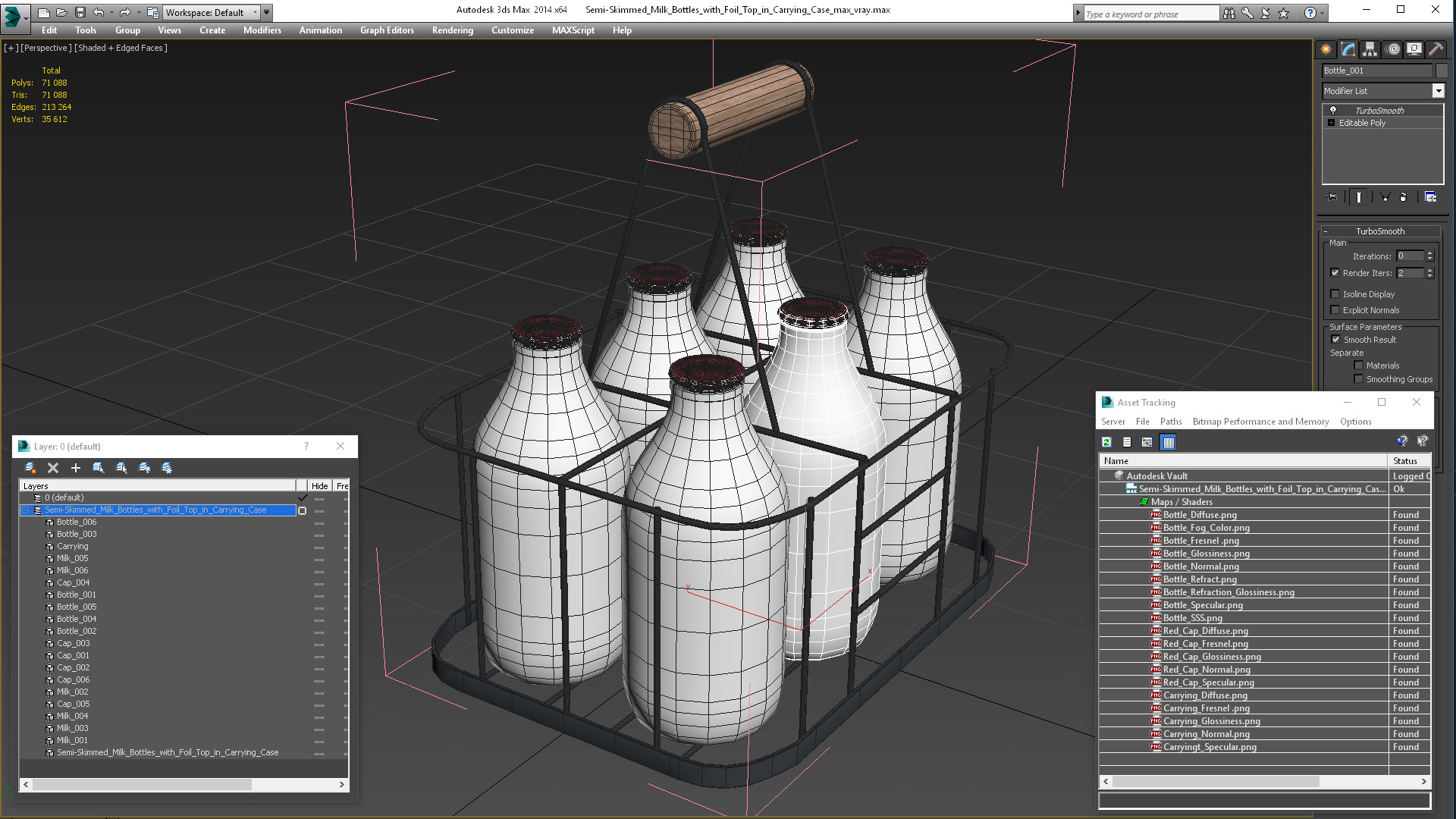Click Asset Tracking Refresh icon
The image size is (1456, 819).
click(1106, 442)
